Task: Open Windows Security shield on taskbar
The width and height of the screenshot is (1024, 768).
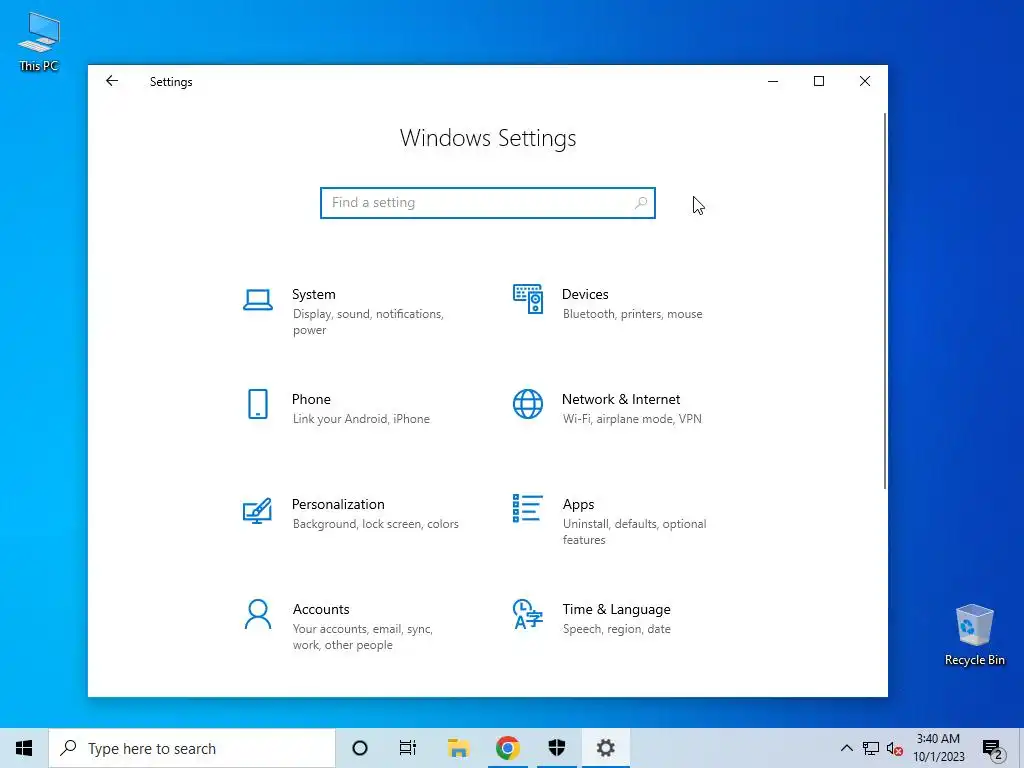Action: (556, 748)
